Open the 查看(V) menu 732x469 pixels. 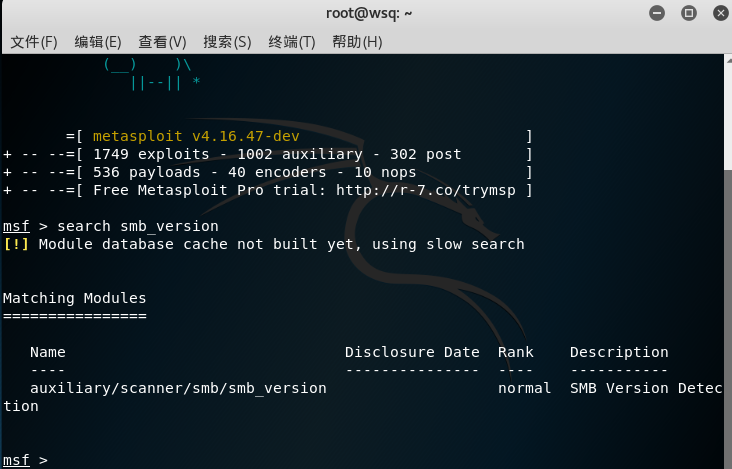coord(162,42)
